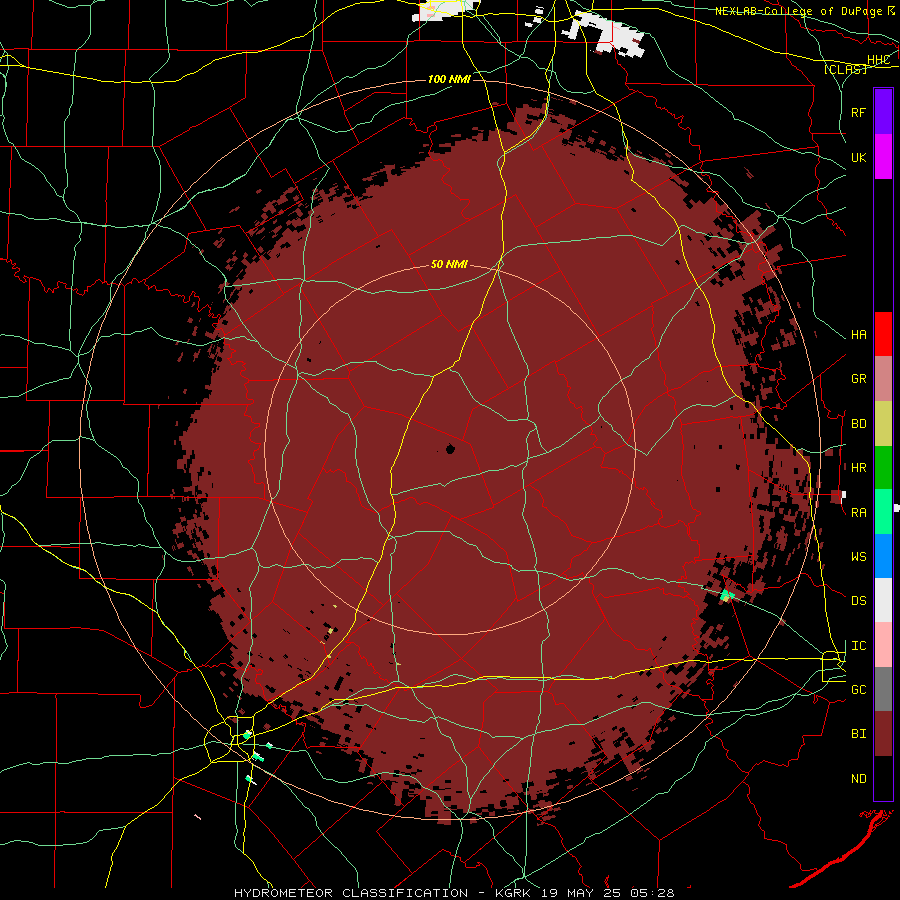Select the GC gray legend swatch
Image resolution: width=900 pixels, height=900 pixels.
[883, 689]
